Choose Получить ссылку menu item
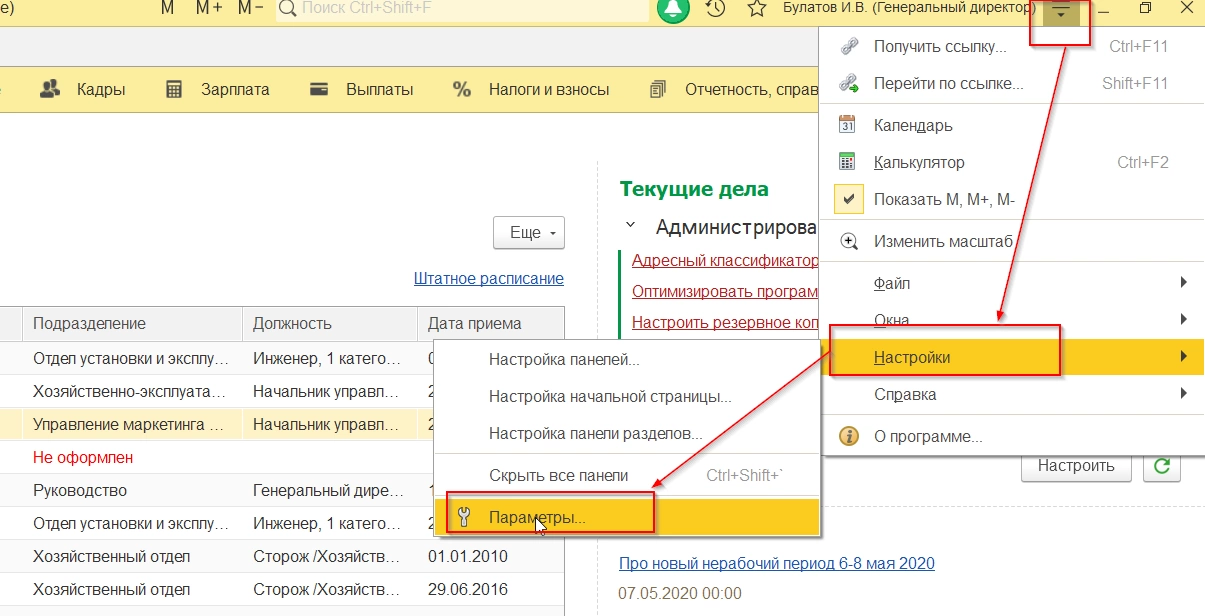Screen dimensions: 1205x616 pos(1012,46)
